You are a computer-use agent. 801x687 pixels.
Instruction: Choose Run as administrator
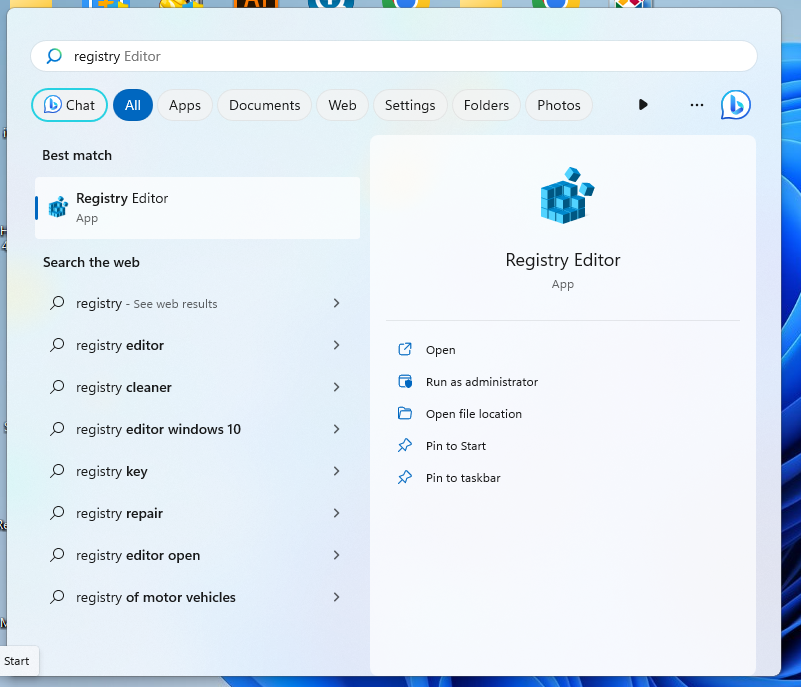tap(482, 382)
